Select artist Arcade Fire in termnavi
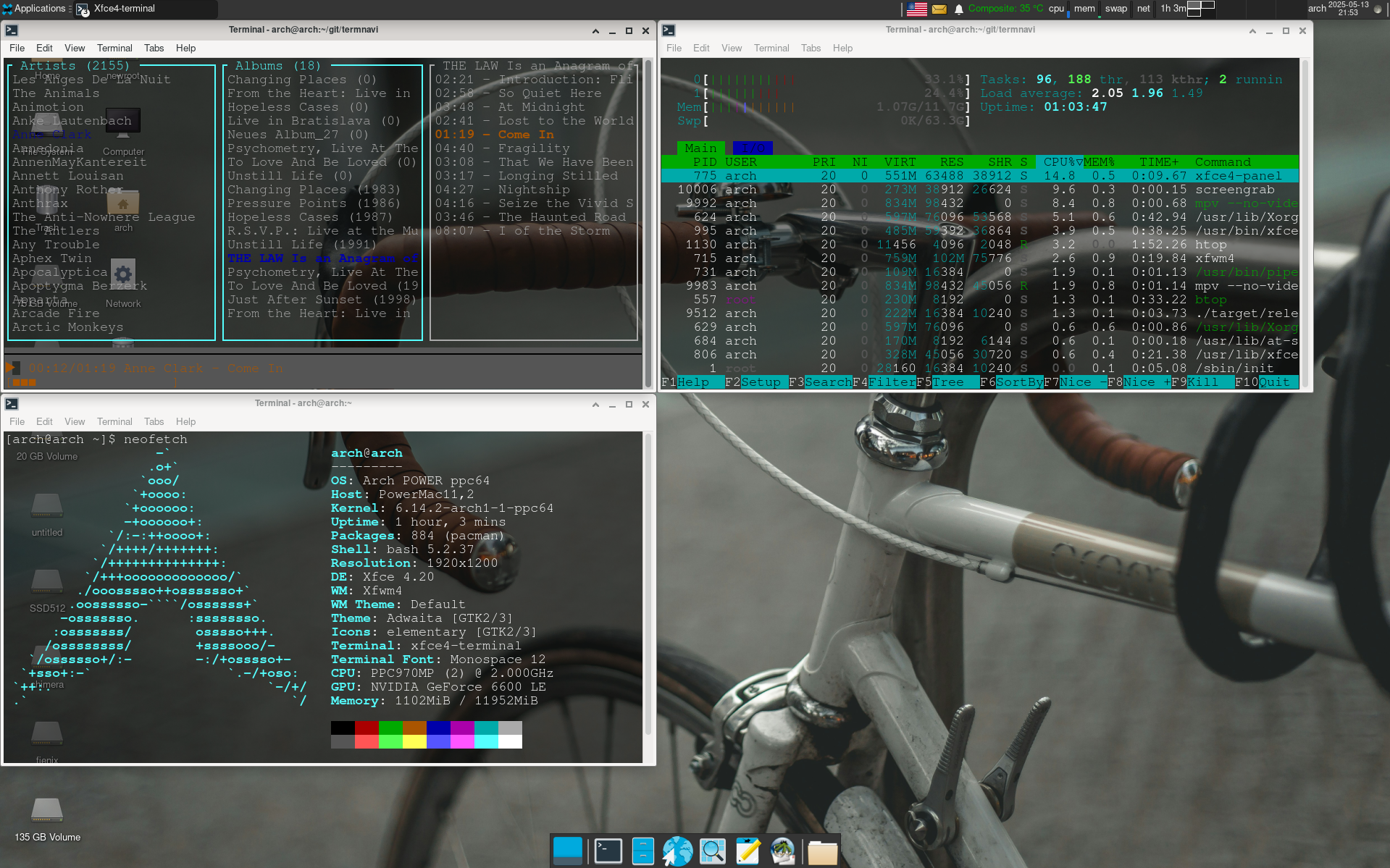This screenshot has width=1390, height=868. tap(56, 313)
